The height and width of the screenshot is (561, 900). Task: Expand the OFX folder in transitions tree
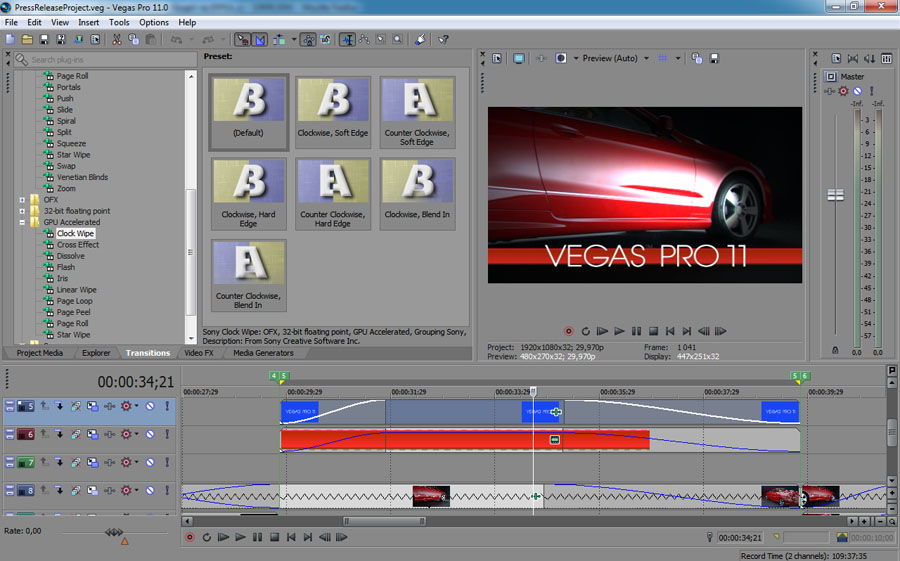pyautogui.click(x=22, y=200)
